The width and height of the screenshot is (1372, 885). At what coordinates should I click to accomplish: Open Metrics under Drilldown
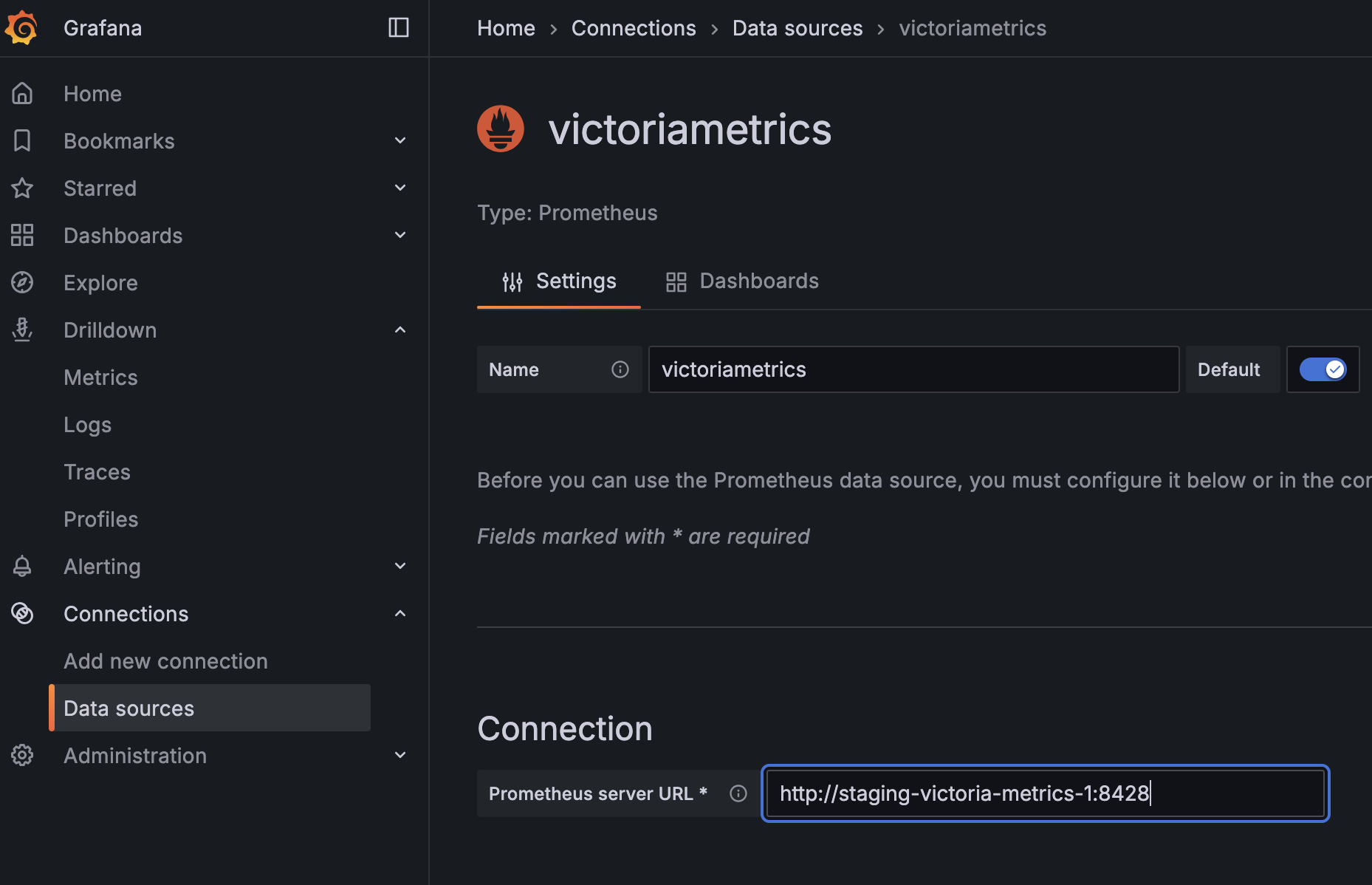100,377
